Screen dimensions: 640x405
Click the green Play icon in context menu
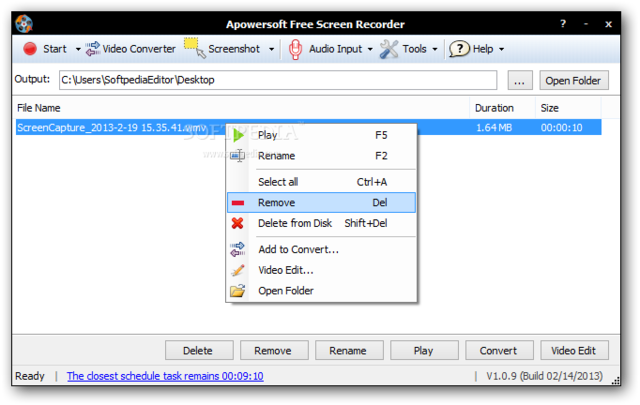tap(238, 135)
